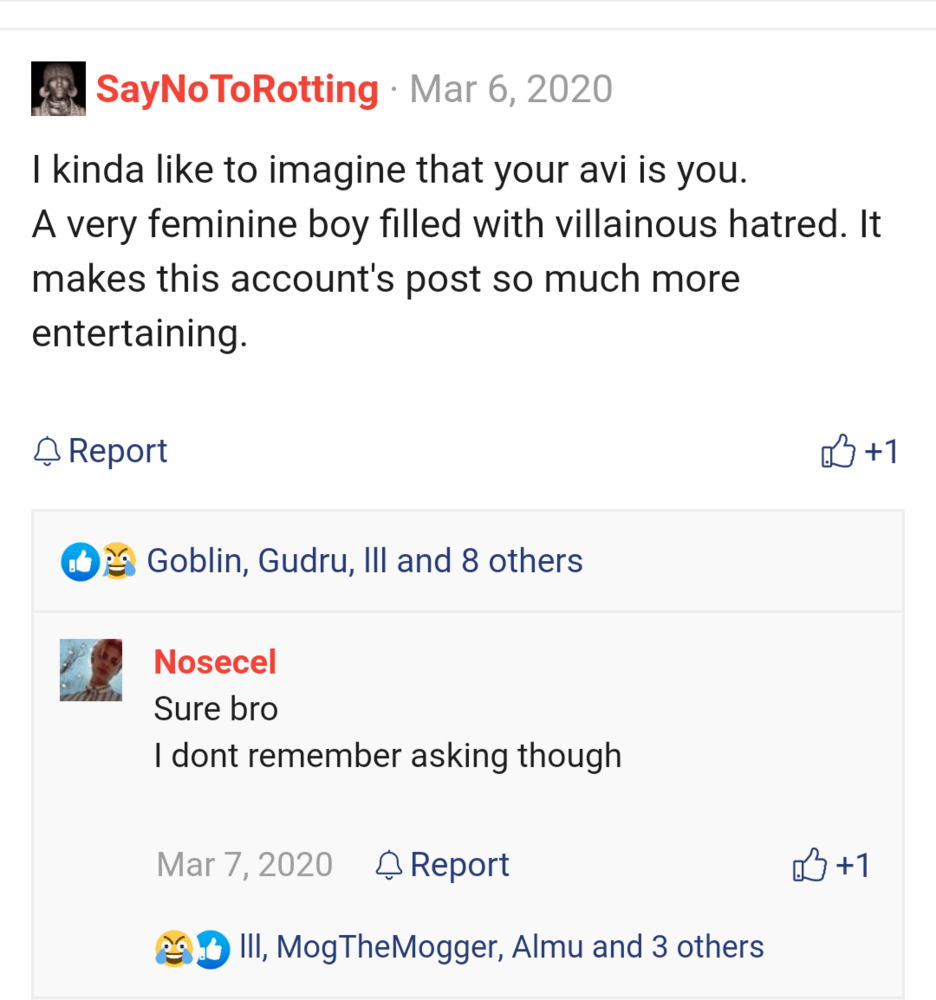Like SayNoToRotting's post with thumbs-up icon

(x=838, y=452)
